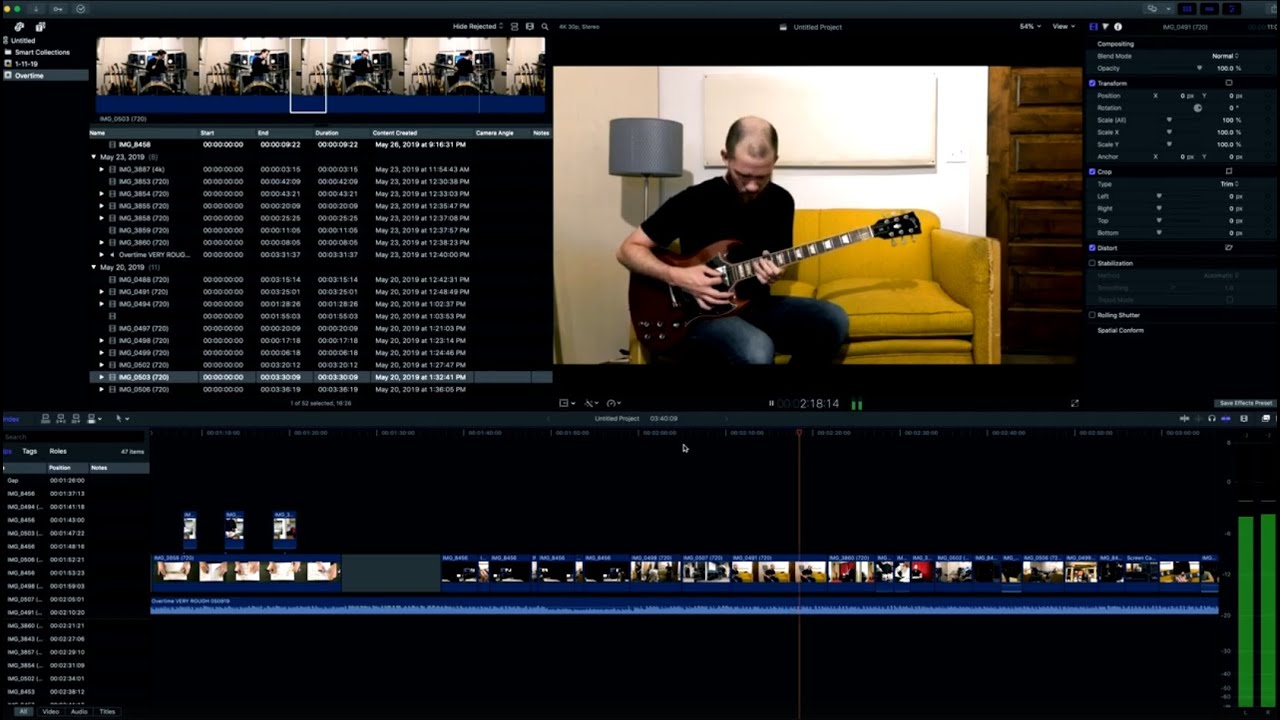Click the insert clip edit icon
This screenshot has height=720, width=1280.
61,419
